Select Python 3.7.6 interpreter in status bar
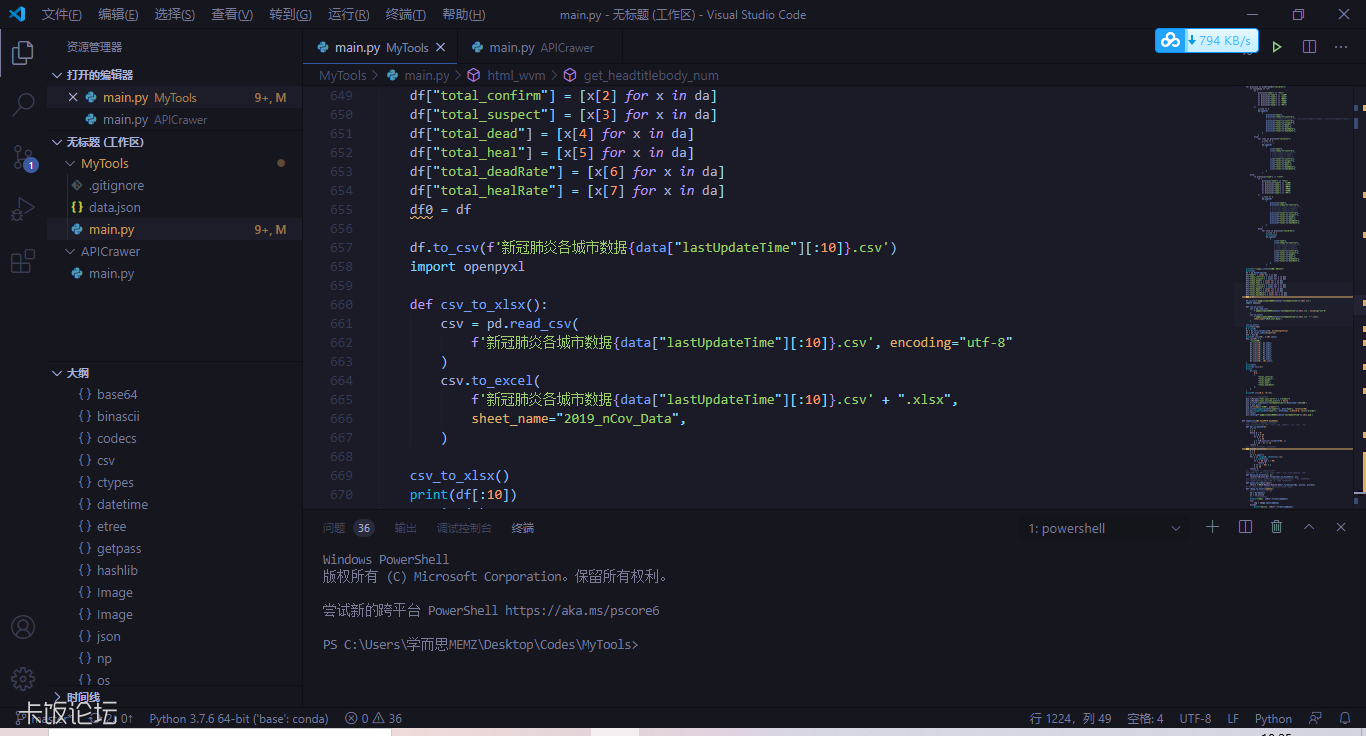This screenshot has height=736, width=1366. coord(239,718)
